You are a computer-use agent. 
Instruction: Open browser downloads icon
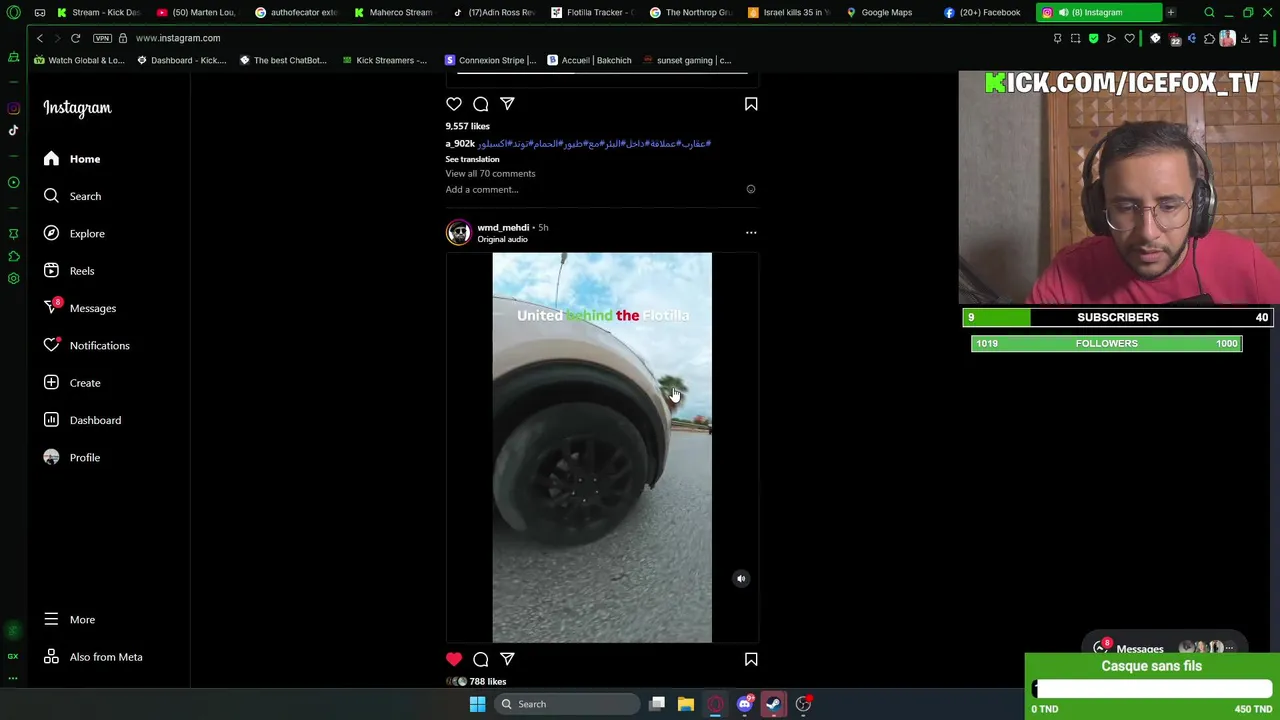[x=1245, y=38]
